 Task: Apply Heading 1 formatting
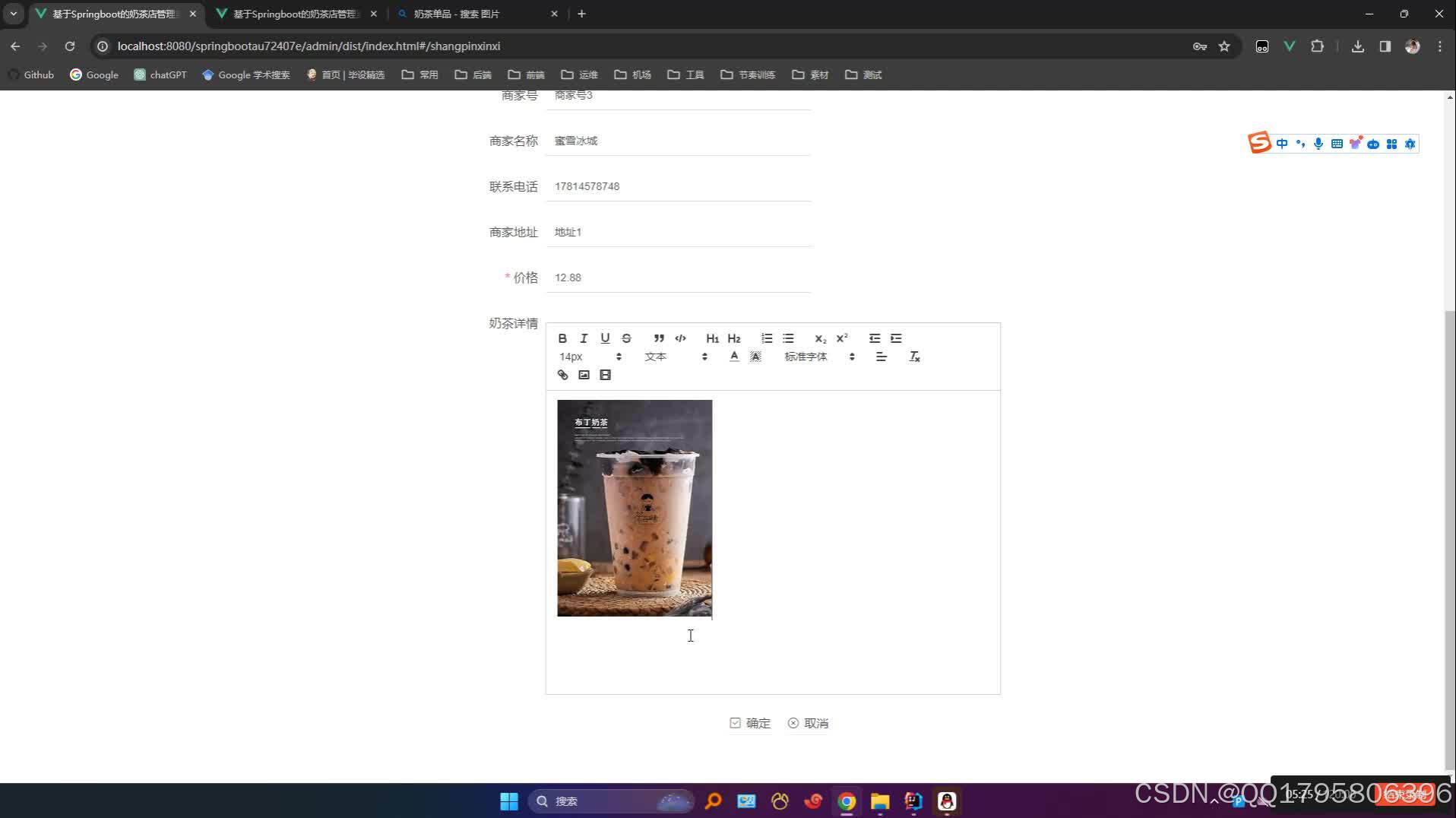tap(711, 338)
